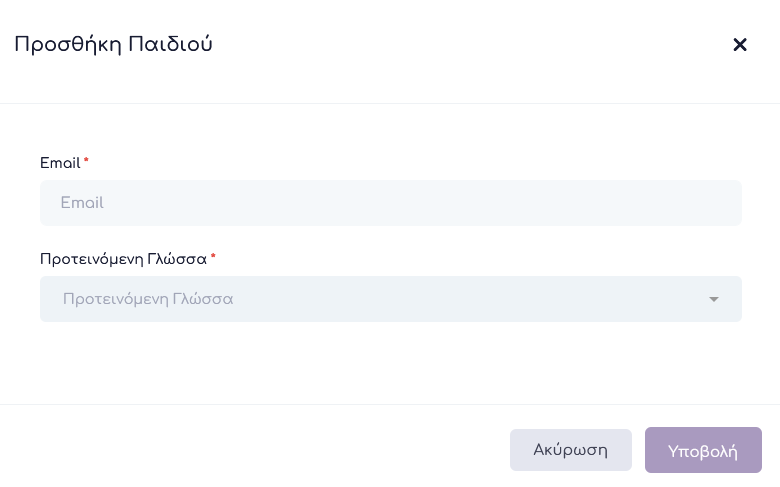Click Προτεινόμενη Γλώσσα placeholder in select box
Image resolution: width=780 pixels, height=487 pixels.
148,299
